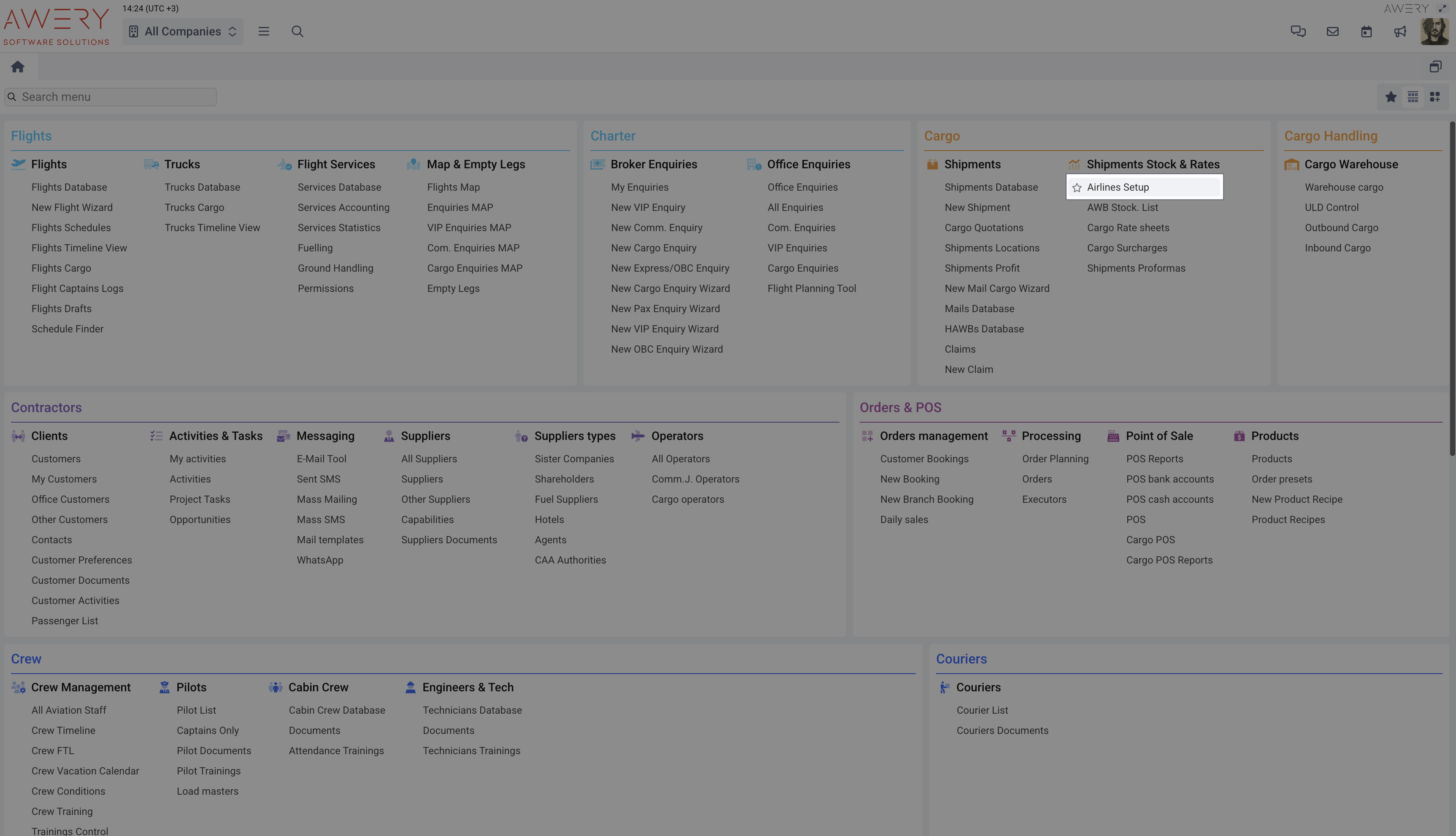Click the windows stack icon at right
Image resolution: width=1456 pixels, height=836 pixels.
tap(1435, 67)
